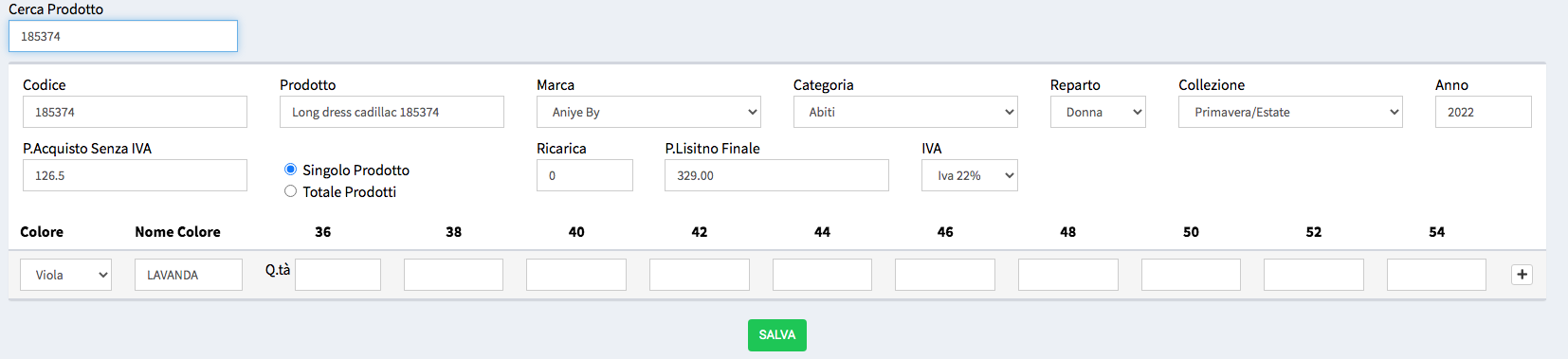The height and width of the screenshot is (359, 1568).
Task: Open the Collezione dropdown showing Primavera/Estate
Action: [1290, 112]
